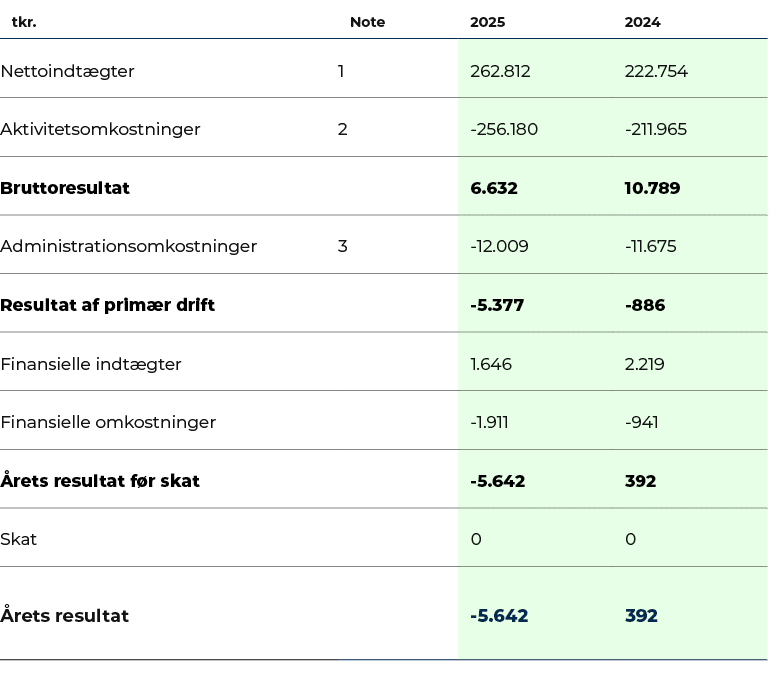The height and width of the screenshot is (684, 776).
Task: Select the value -211.965
Action: click(x=656, y=129)
